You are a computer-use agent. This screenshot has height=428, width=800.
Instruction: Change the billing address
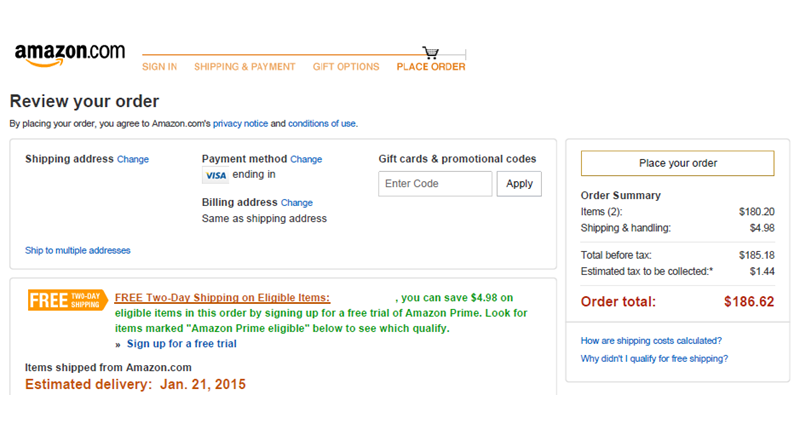click(297, 203)
